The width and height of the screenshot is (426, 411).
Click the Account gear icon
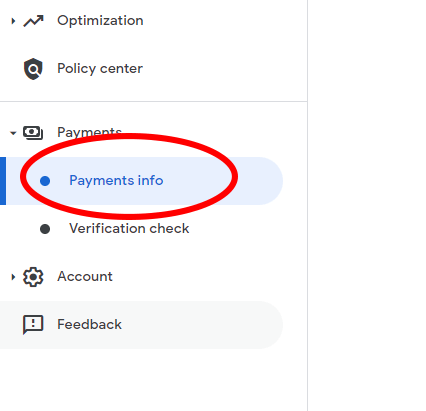point(33,277)
